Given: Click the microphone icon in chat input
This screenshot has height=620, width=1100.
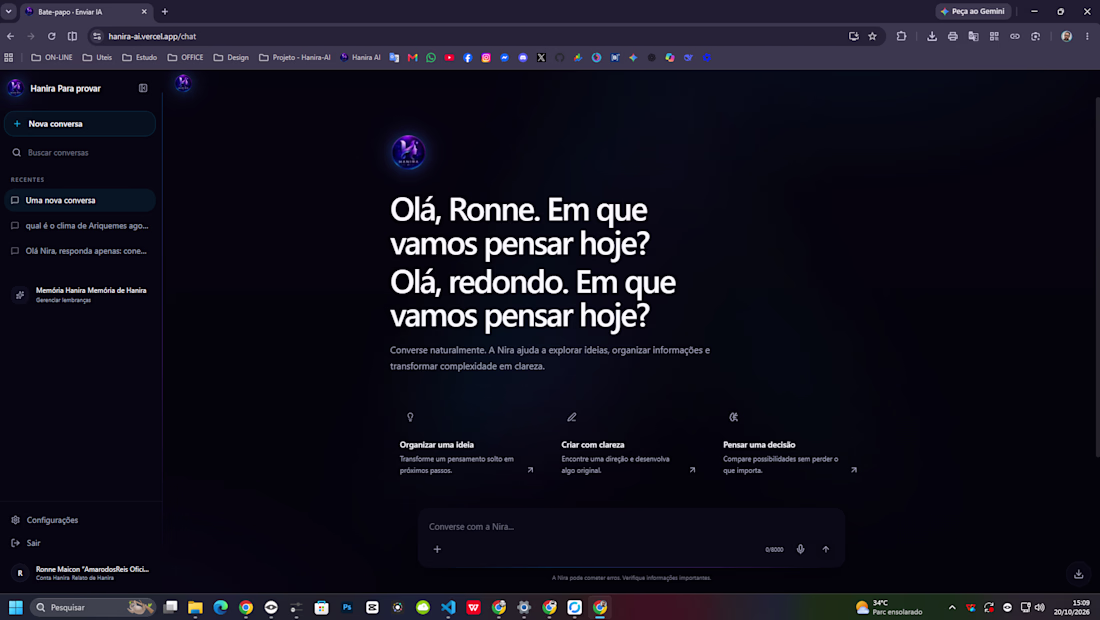Looking at the screenshot, I should [800, 549].
